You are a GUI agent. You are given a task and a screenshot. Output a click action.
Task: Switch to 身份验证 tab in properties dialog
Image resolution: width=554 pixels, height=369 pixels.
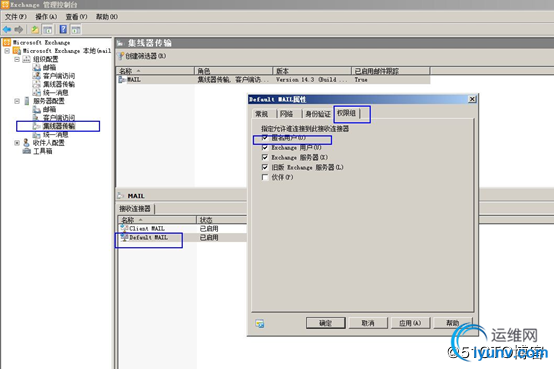(x=318, y=114)
